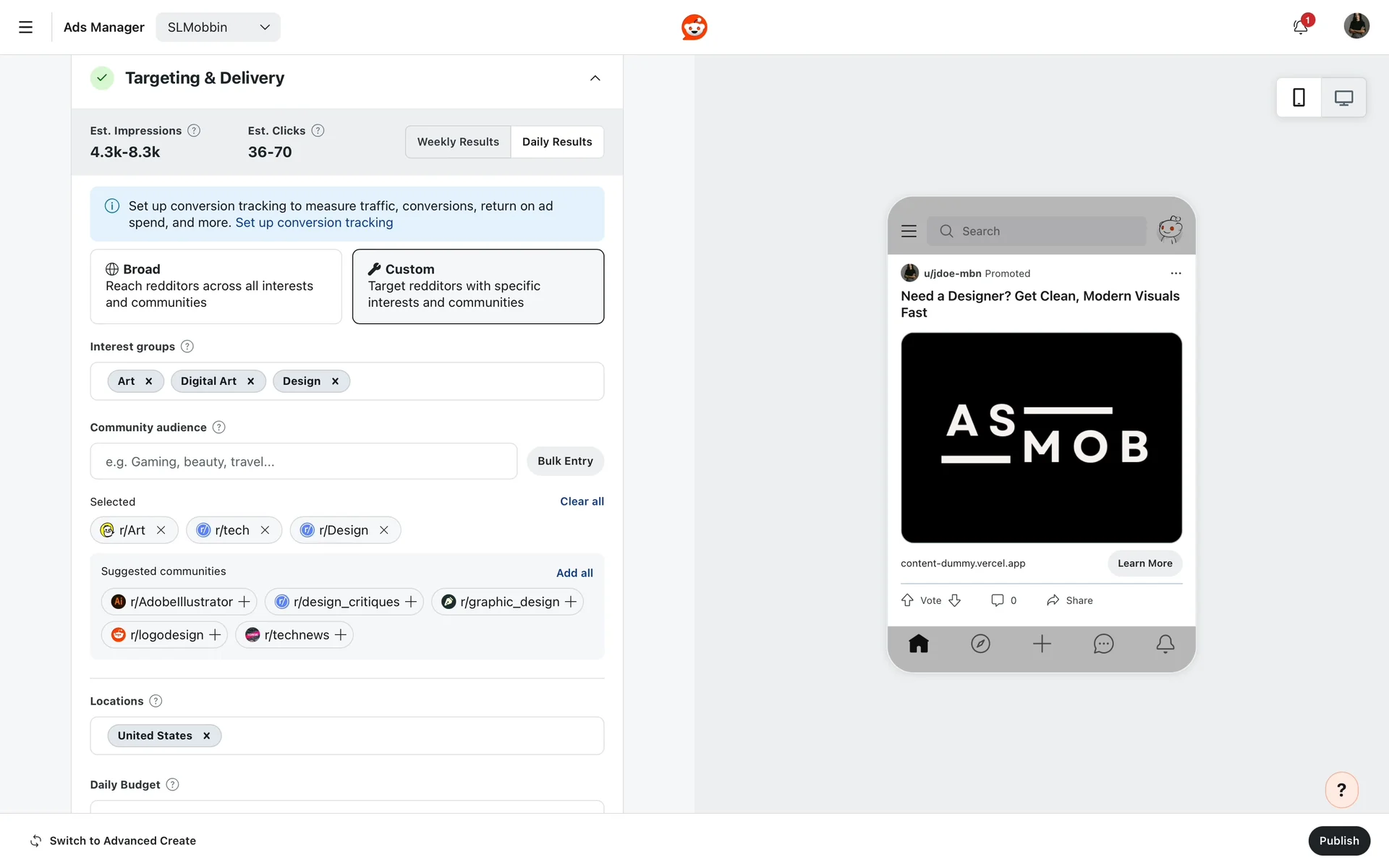Viewport: 1389px width, 868px height.
Task: Open the hamburger menu in Ads Manager
Action: point(25,27)
